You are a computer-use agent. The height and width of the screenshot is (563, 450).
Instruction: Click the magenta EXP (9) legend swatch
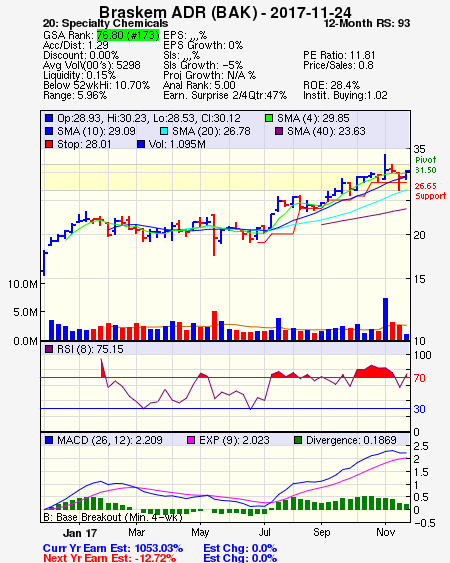click(x=191, y=440)
